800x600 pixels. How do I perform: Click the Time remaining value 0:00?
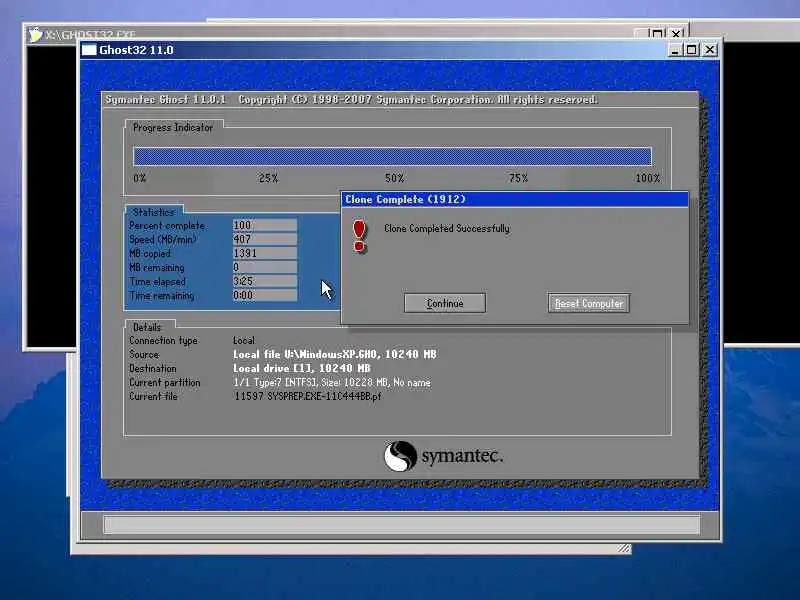pyautogui.click(x=265, y=295)
